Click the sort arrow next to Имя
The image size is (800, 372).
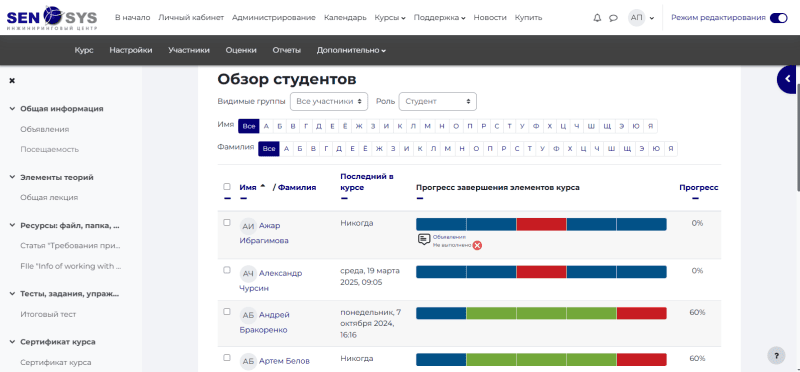point(263,187)
